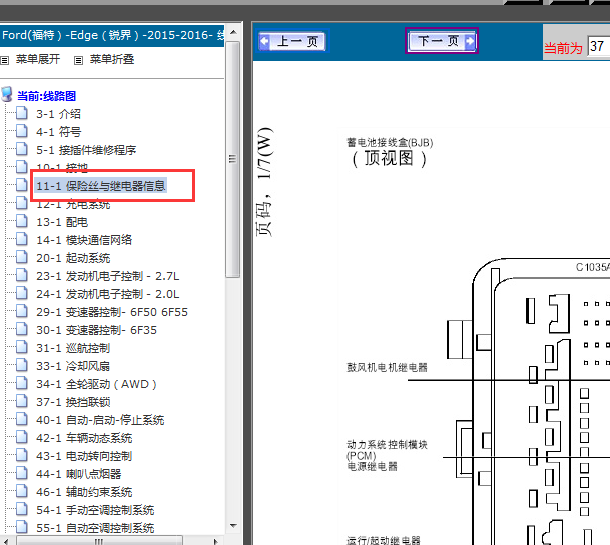
Task: Click the page icon beside 3-1 介绍
Action: pyautogui.click(x=22, y=112)
